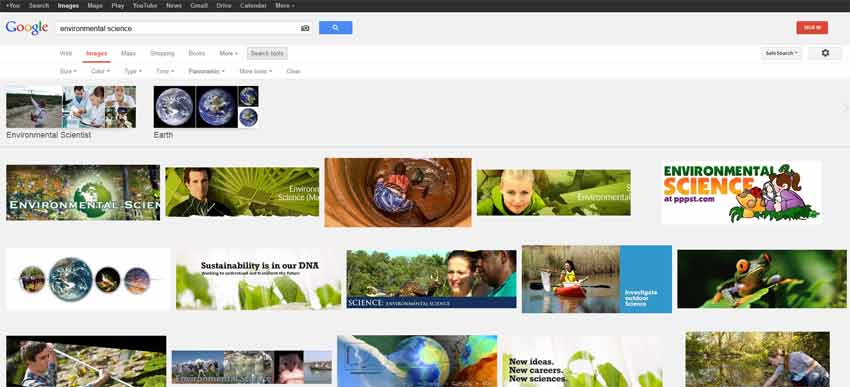
Task: Click the camera search-by-image icon
Action: coord(305,28)
